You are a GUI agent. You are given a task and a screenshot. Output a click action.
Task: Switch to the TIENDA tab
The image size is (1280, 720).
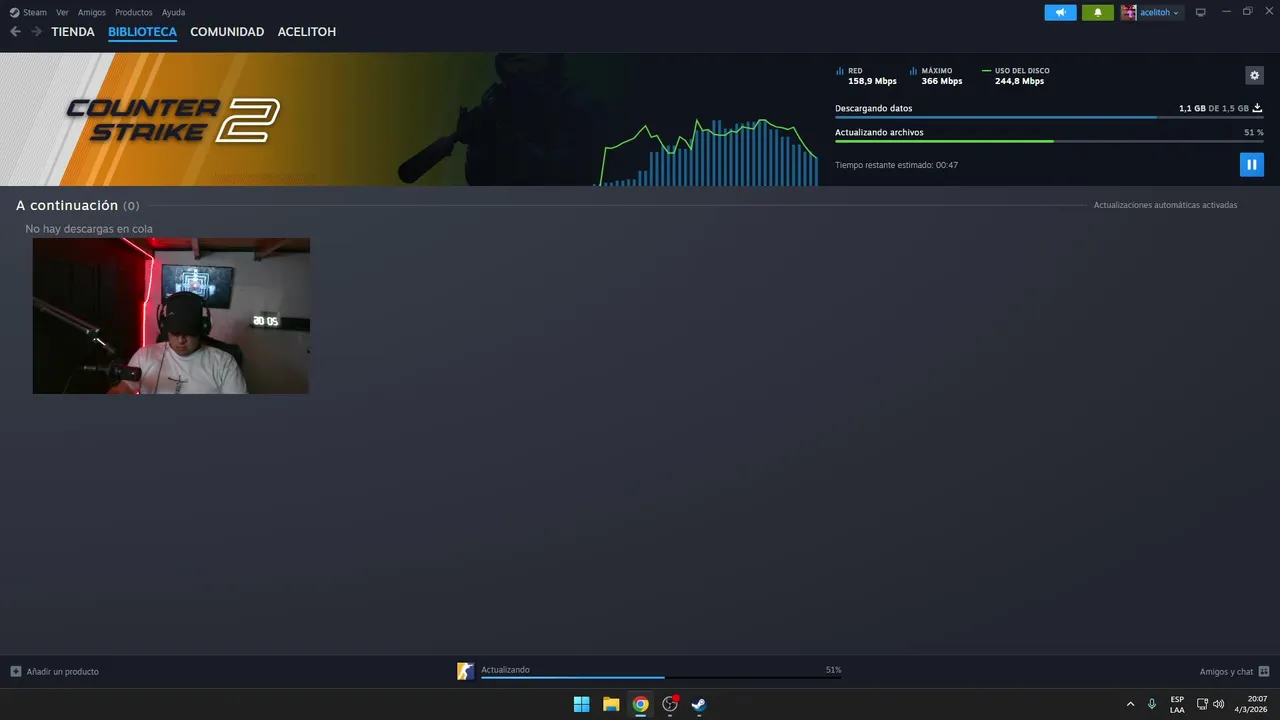pos(73,32)
